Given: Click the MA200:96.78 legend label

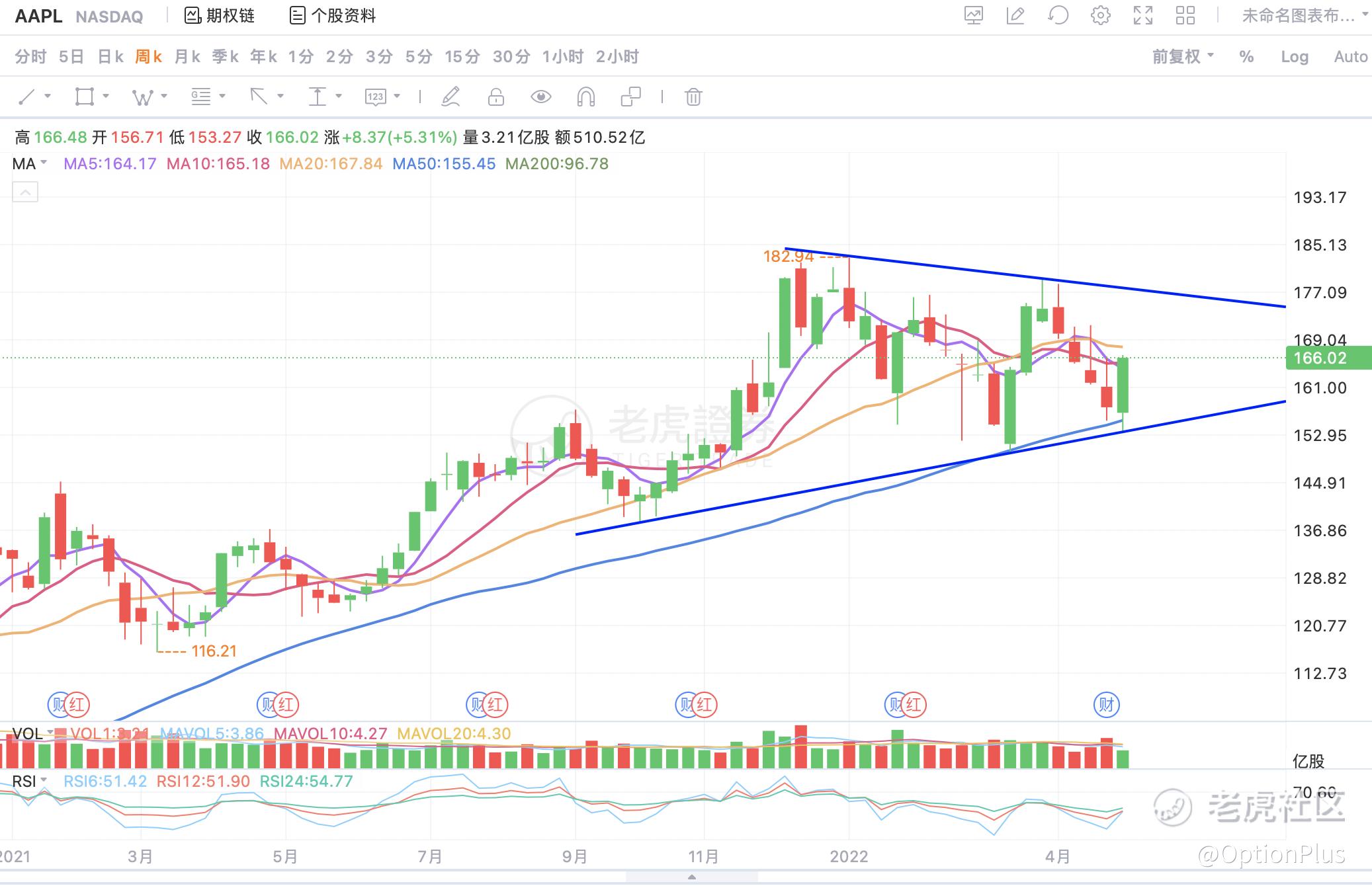Looking at the screenshot, I should 557,164.
